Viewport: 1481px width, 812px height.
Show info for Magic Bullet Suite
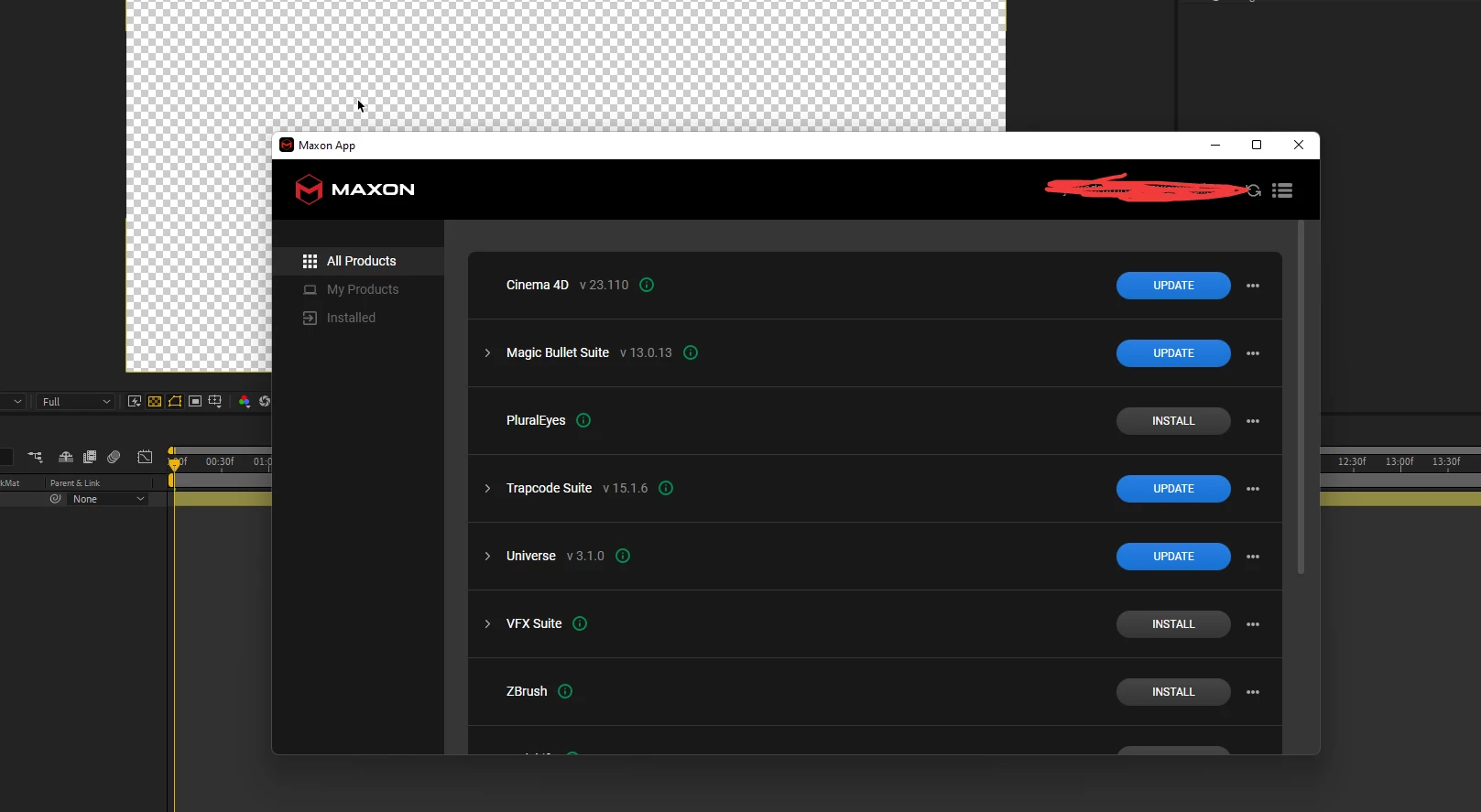coord(691,352)
